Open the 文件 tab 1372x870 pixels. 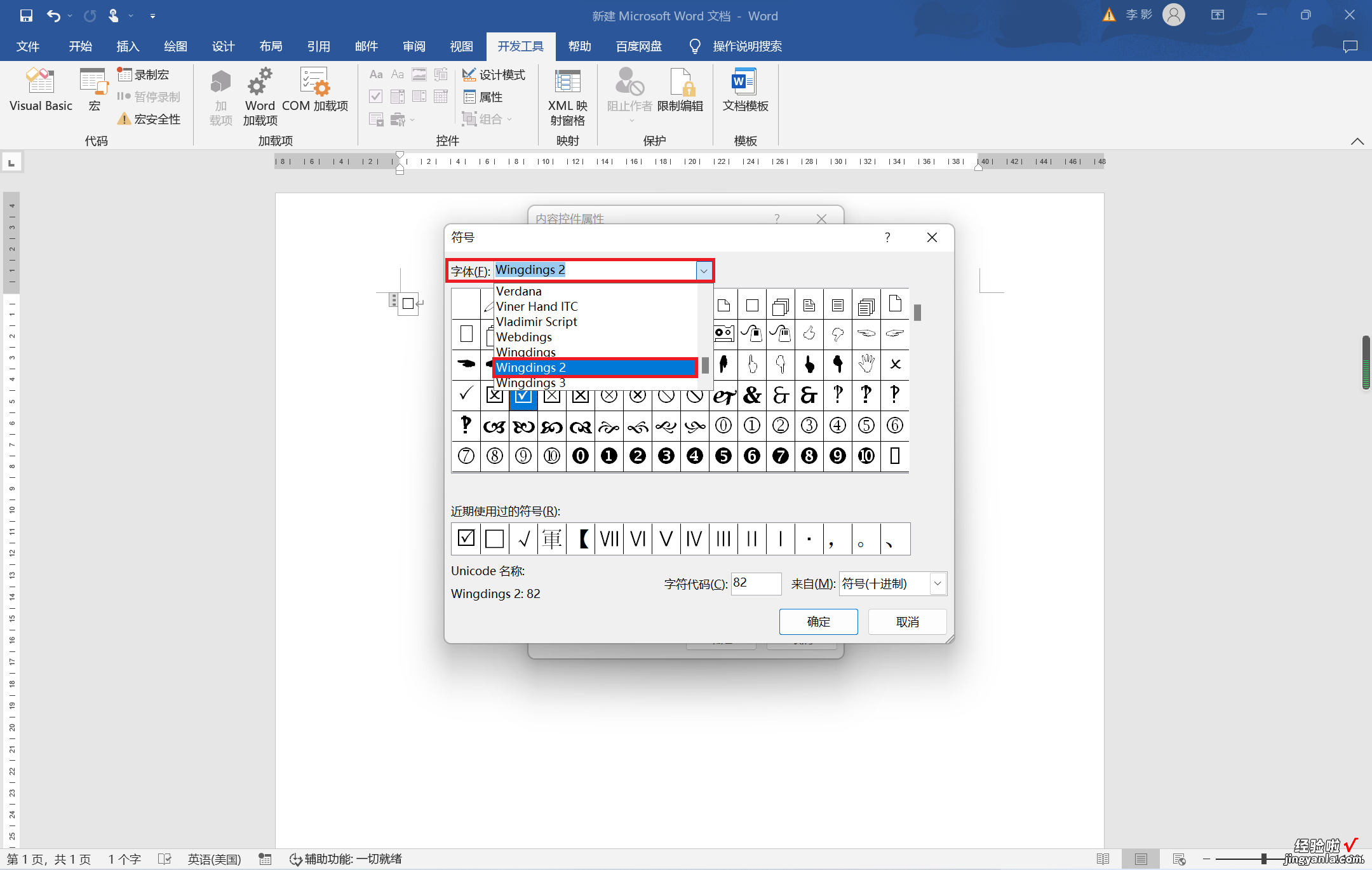28,46
